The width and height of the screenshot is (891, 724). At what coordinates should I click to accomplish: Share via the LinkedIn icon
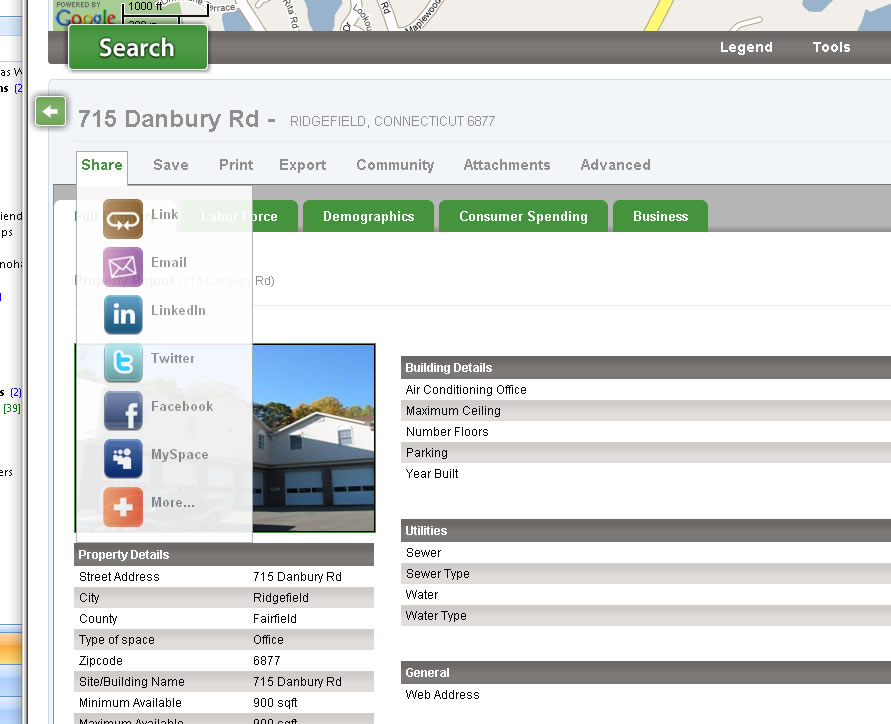123,314
